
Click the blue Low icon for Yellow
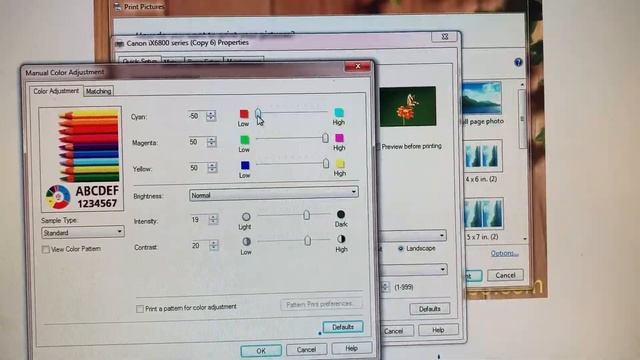[245, 165]
